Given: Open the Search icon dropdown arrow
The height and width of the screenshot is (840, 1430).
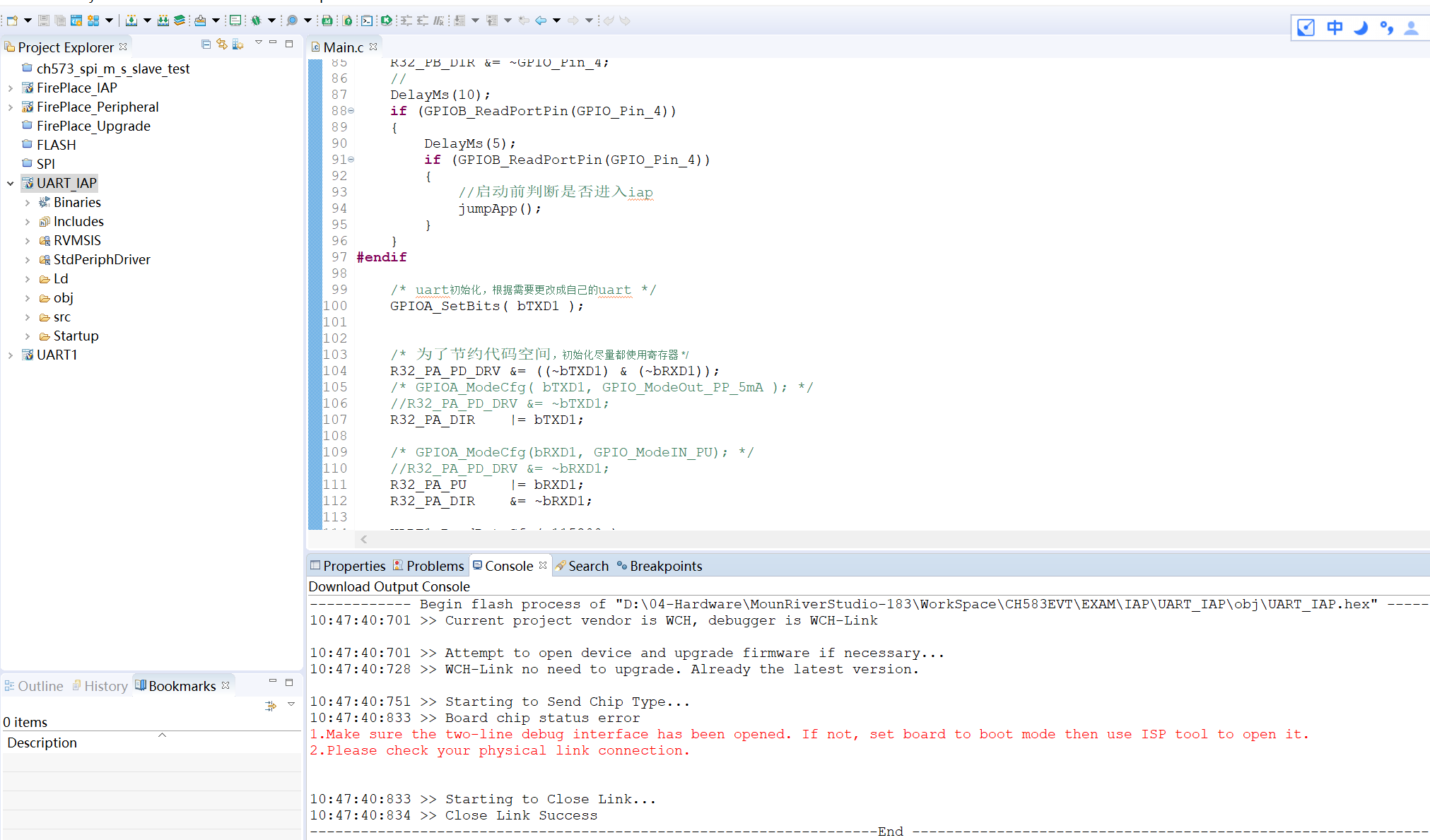Looking at the screenshot, I should tap(307, 20).
